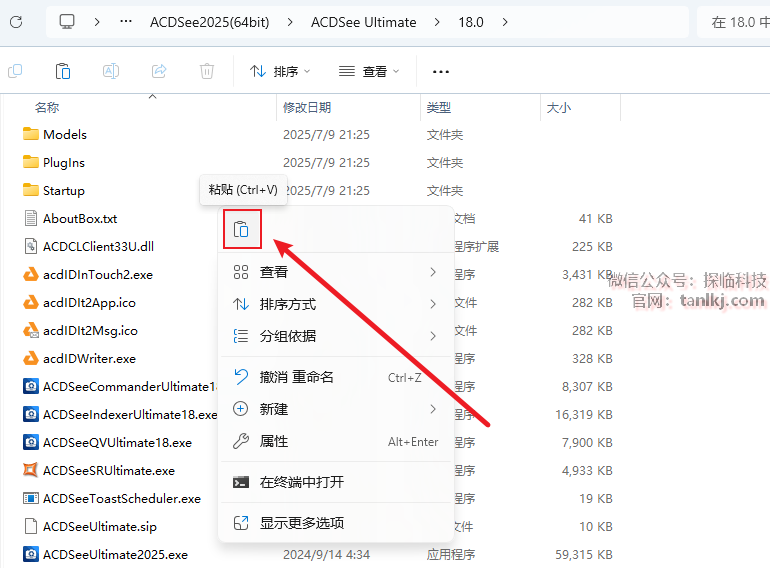Go to ACDSee2025(64bit) breadcrumb folder
770x573 pixels.
coord(210,22)
